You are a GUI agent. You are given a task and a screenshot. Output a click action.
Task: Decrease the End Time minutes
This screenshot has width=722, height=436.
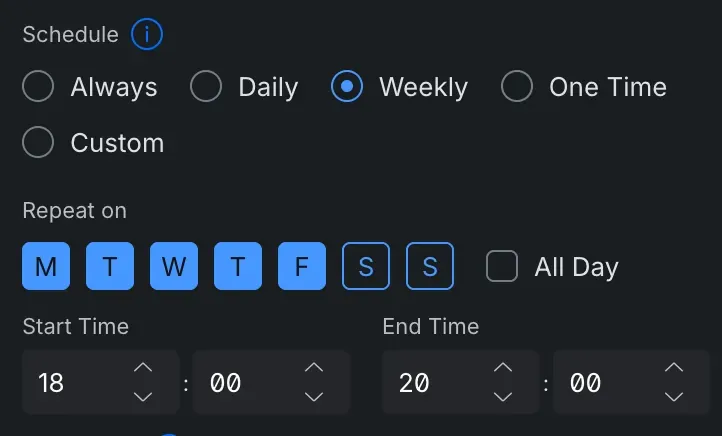pos(674,396)
